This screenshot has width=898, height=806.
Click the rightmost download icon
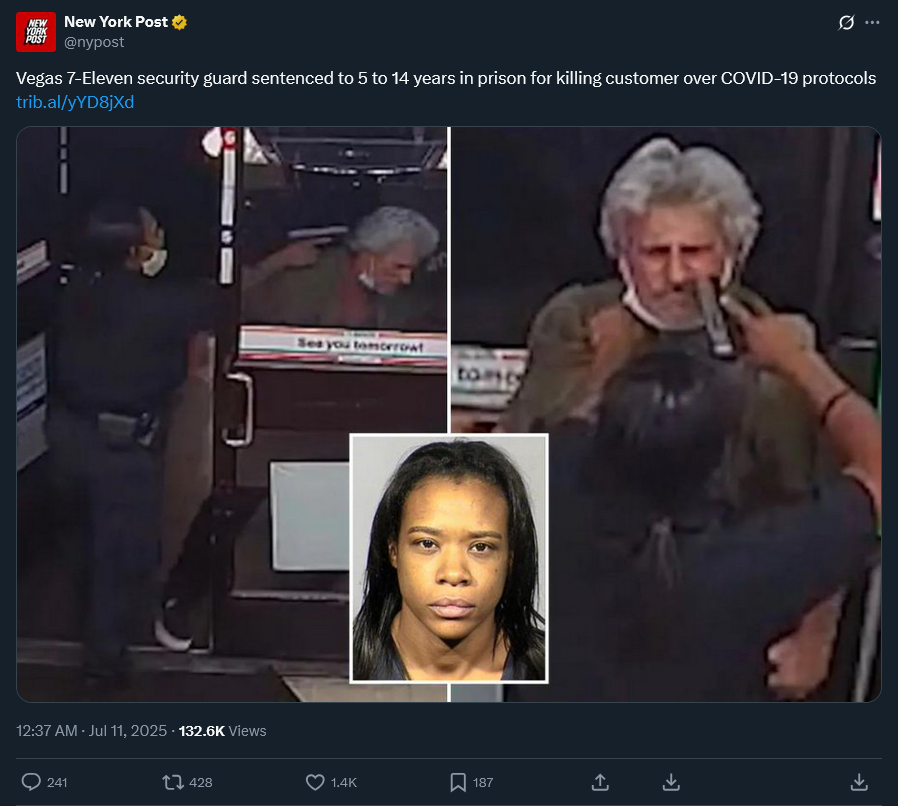pyautogui.click(x=859, y=782)
